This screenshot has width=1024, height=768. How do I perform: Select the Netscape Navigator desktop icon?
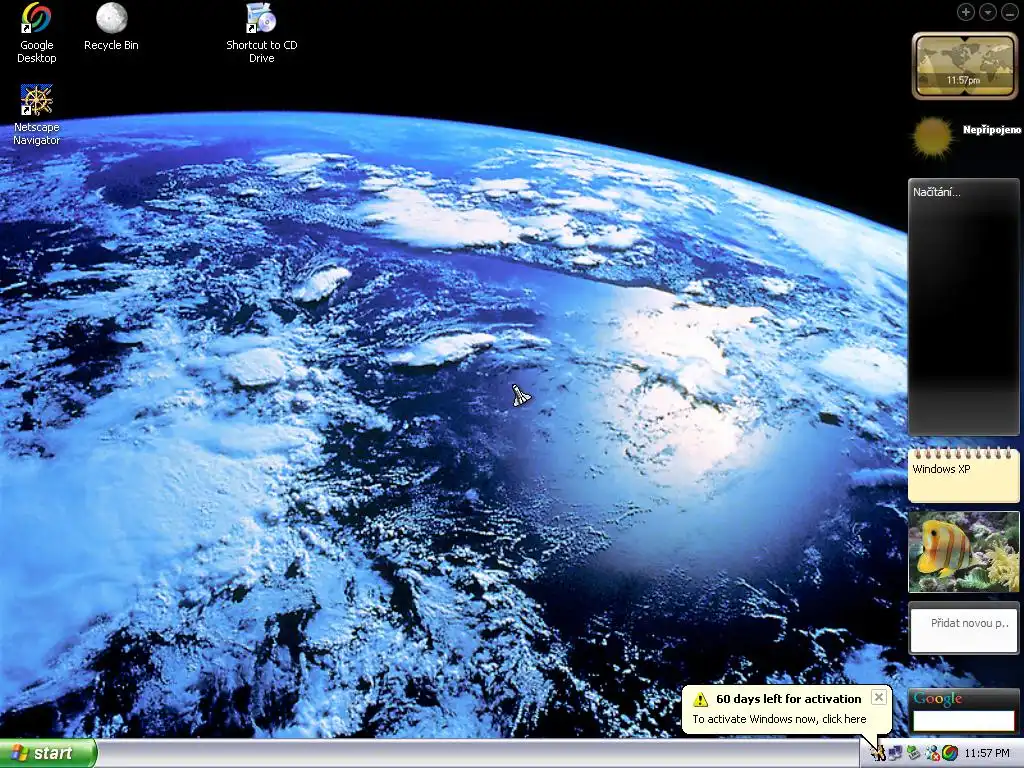pos(37,100)
